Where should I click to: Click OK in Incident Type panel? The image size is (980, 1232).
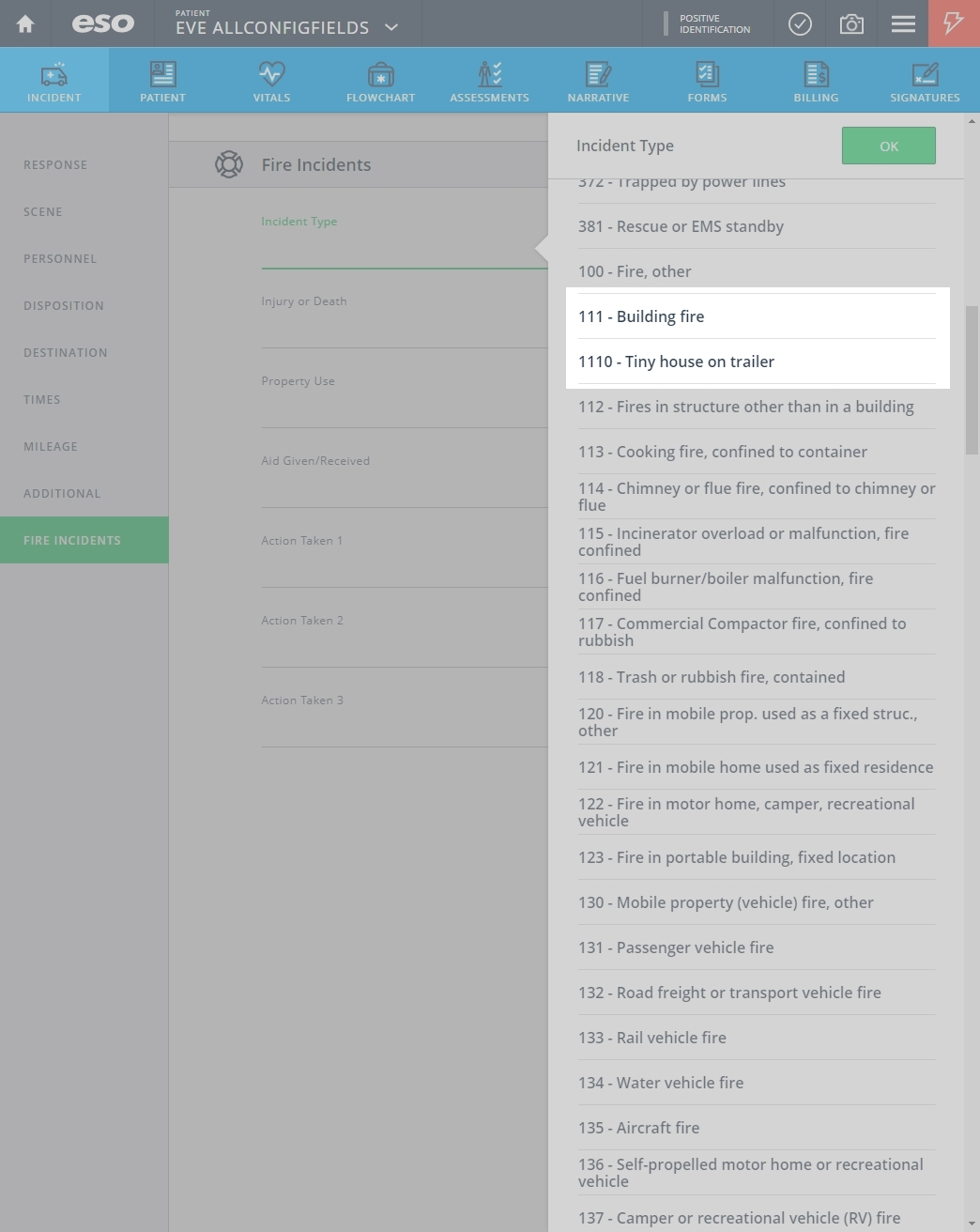pos(888,146)
